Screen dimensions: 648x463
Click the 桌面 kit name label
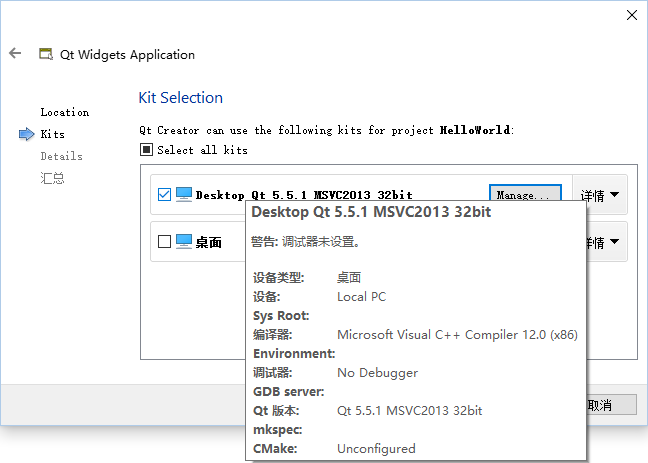(209, 242)
